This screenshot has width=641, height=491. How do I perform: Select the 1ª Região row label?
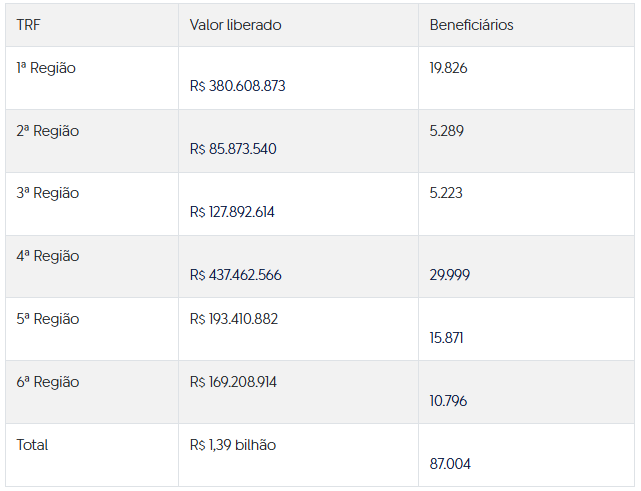[x=46, y=68]
